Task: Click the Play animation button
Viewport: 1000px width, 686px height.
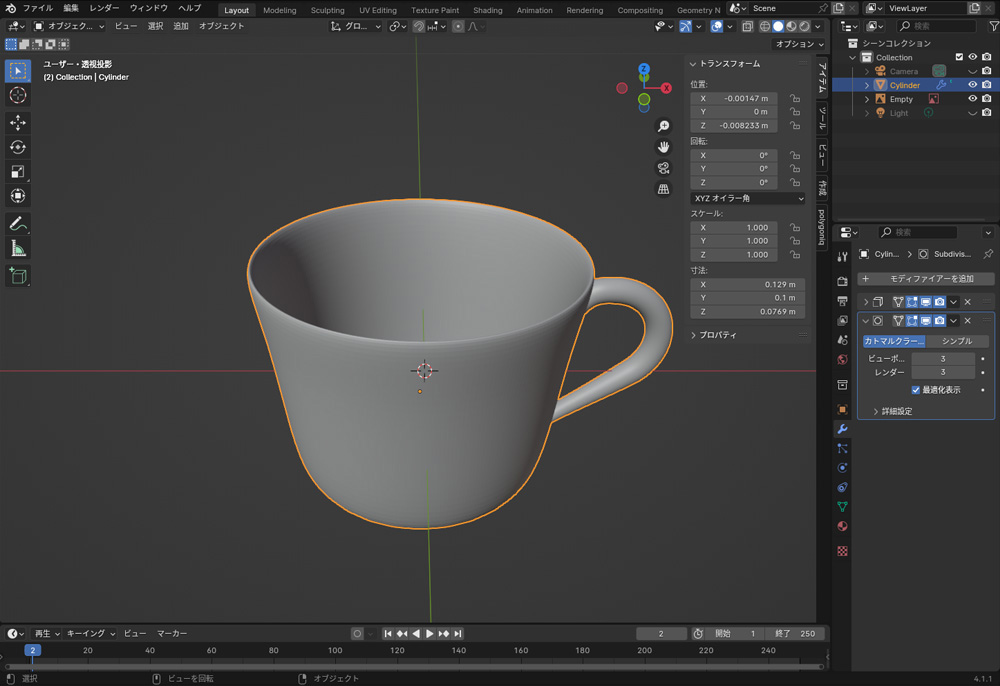Action: 430,634
